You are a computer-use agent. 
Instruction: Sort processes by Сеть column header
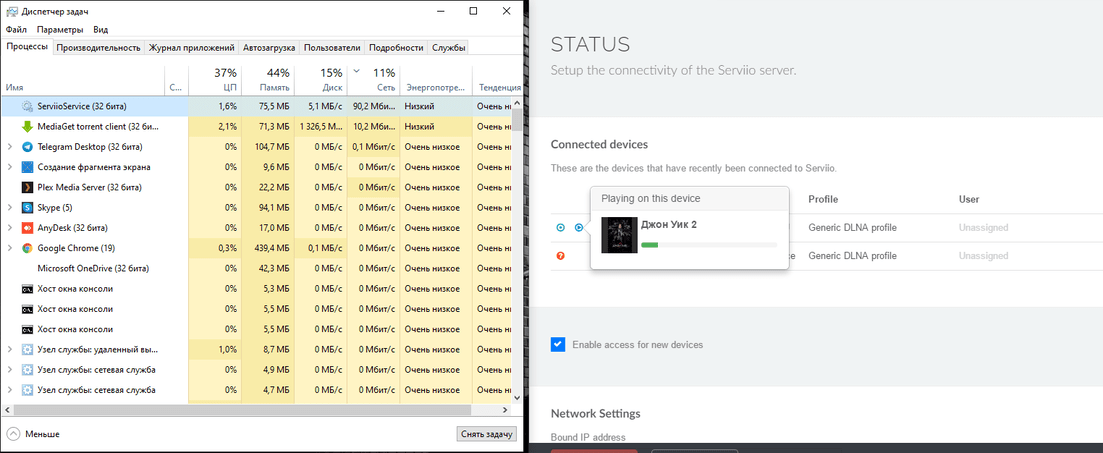[x=374, y=80]
